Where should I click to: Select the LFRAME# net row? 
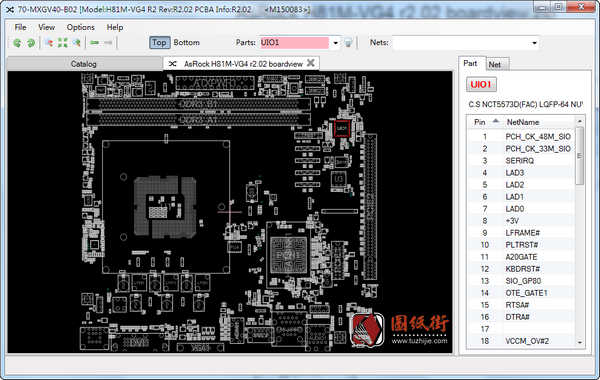click(x=522, y=233)
